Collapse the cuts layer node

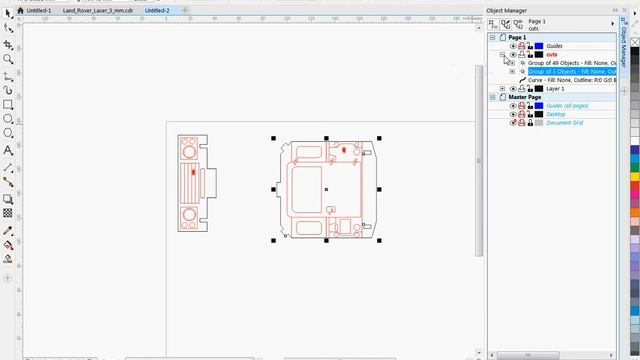[502, 55]
